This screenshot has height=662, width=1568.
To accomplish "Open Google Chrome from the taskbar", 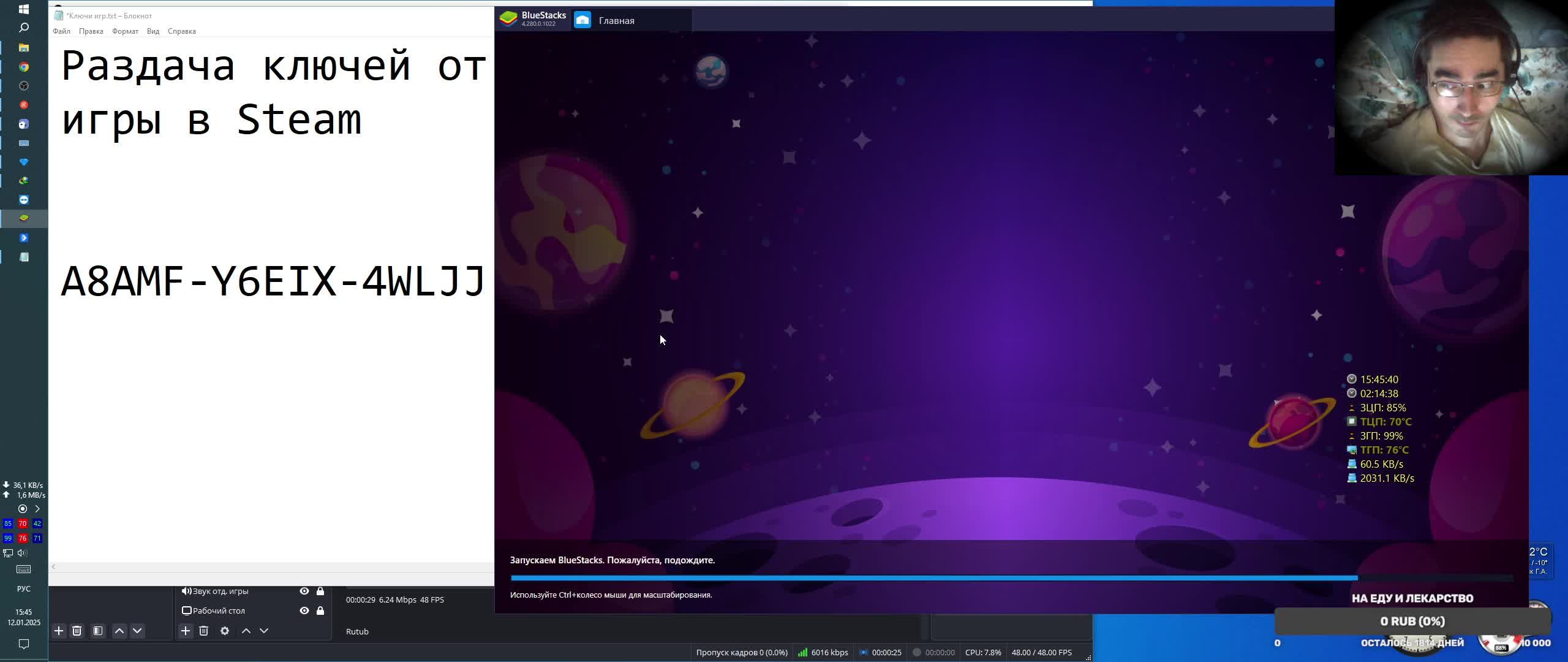I will click(x=24, y=67).
